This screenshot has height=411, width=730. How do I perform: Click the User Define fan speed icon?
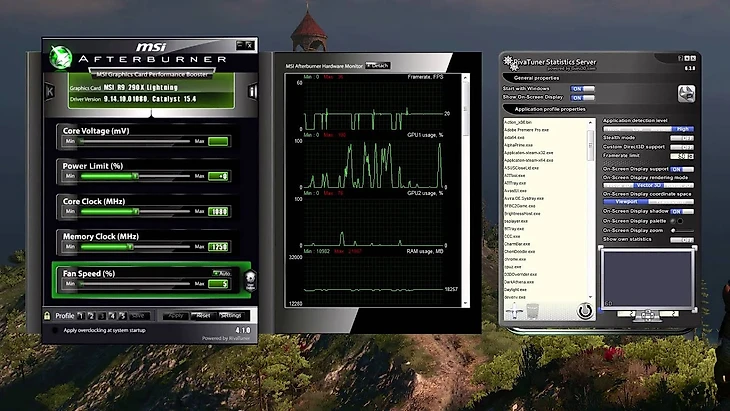(250, 281)
